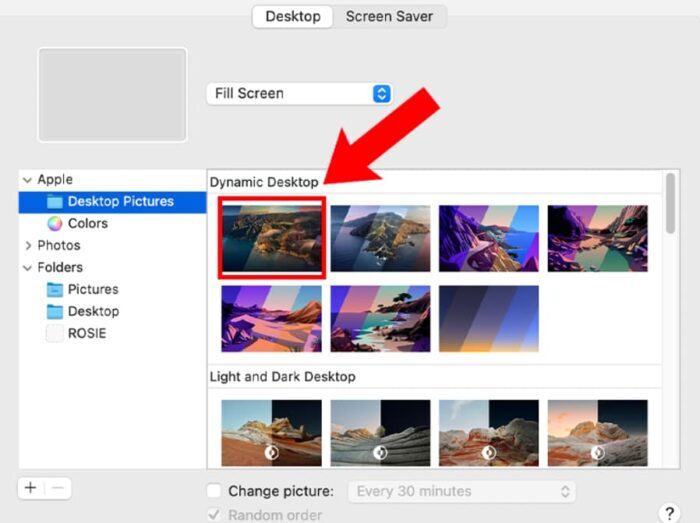This screenshot has height=523, width=700.
Task: Switch to the Screen Saver tab
Action: [389, 16]
